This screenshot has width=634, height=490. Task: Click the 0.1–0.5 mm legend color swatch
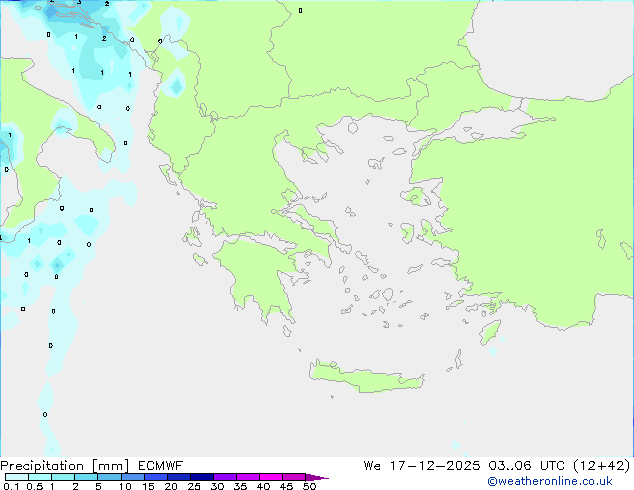(x=17, y=477)
